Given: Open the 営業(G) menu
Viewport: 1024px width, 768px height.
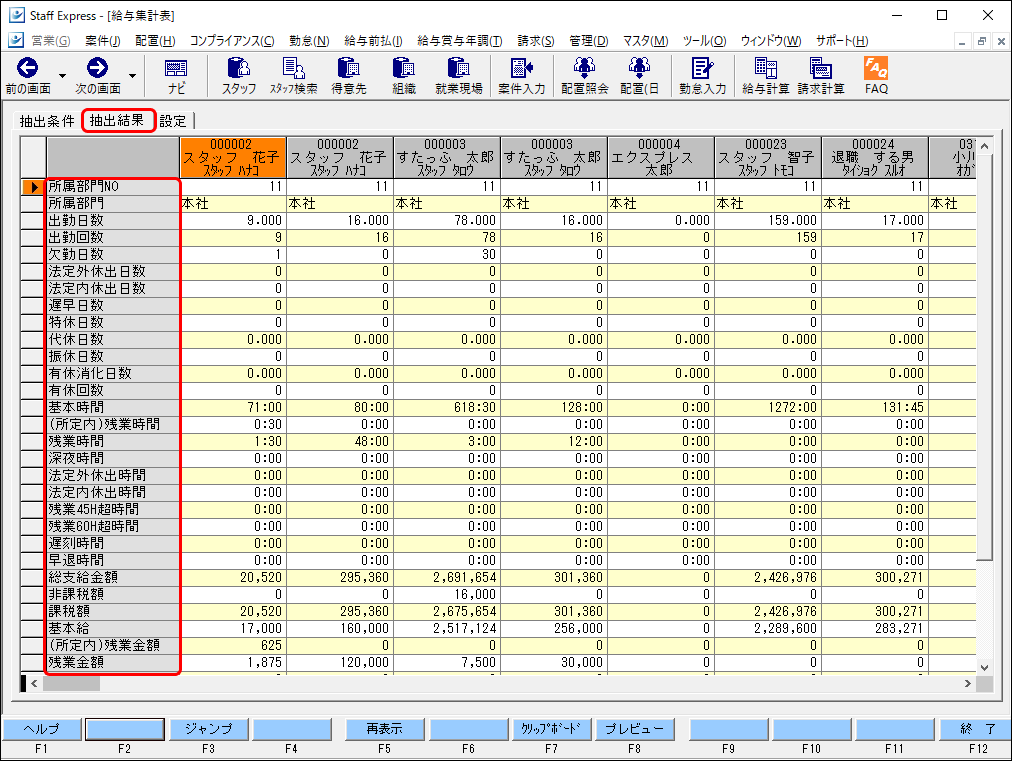Looking at the screenshot, I should coord(51,40).
